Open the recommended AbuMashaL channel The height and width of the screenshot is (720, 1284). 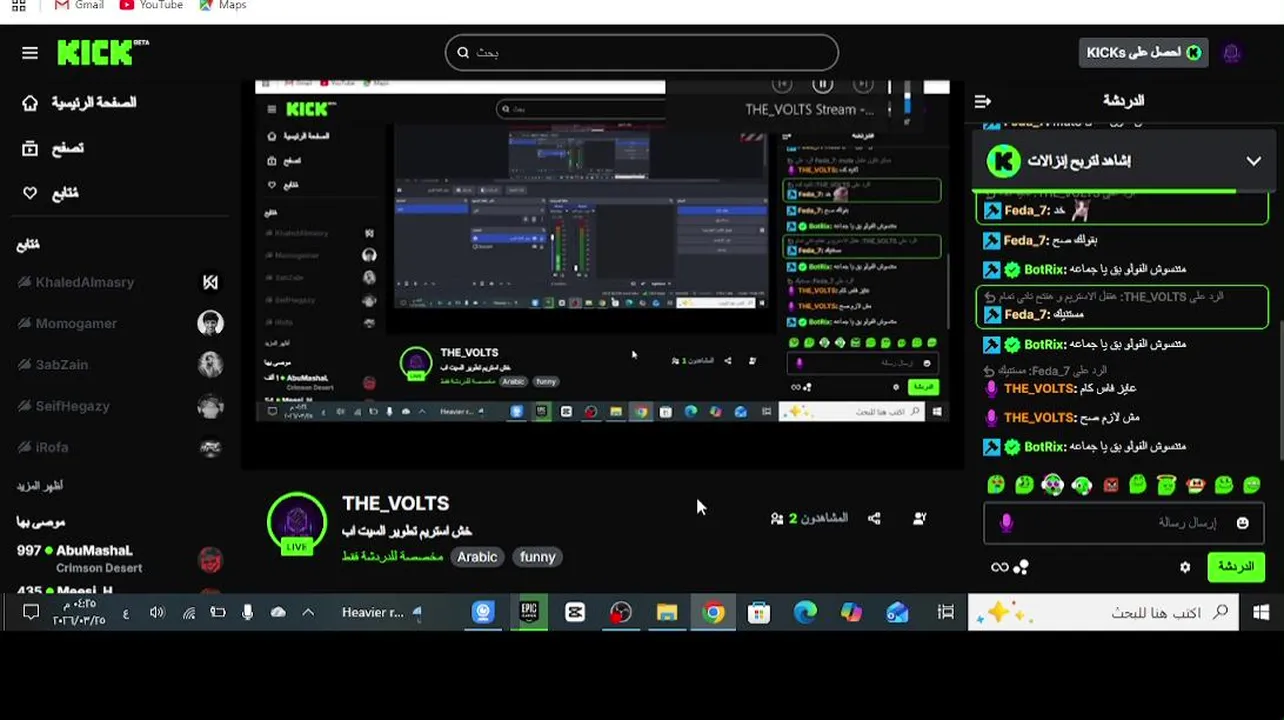click(x=119, y=559)
